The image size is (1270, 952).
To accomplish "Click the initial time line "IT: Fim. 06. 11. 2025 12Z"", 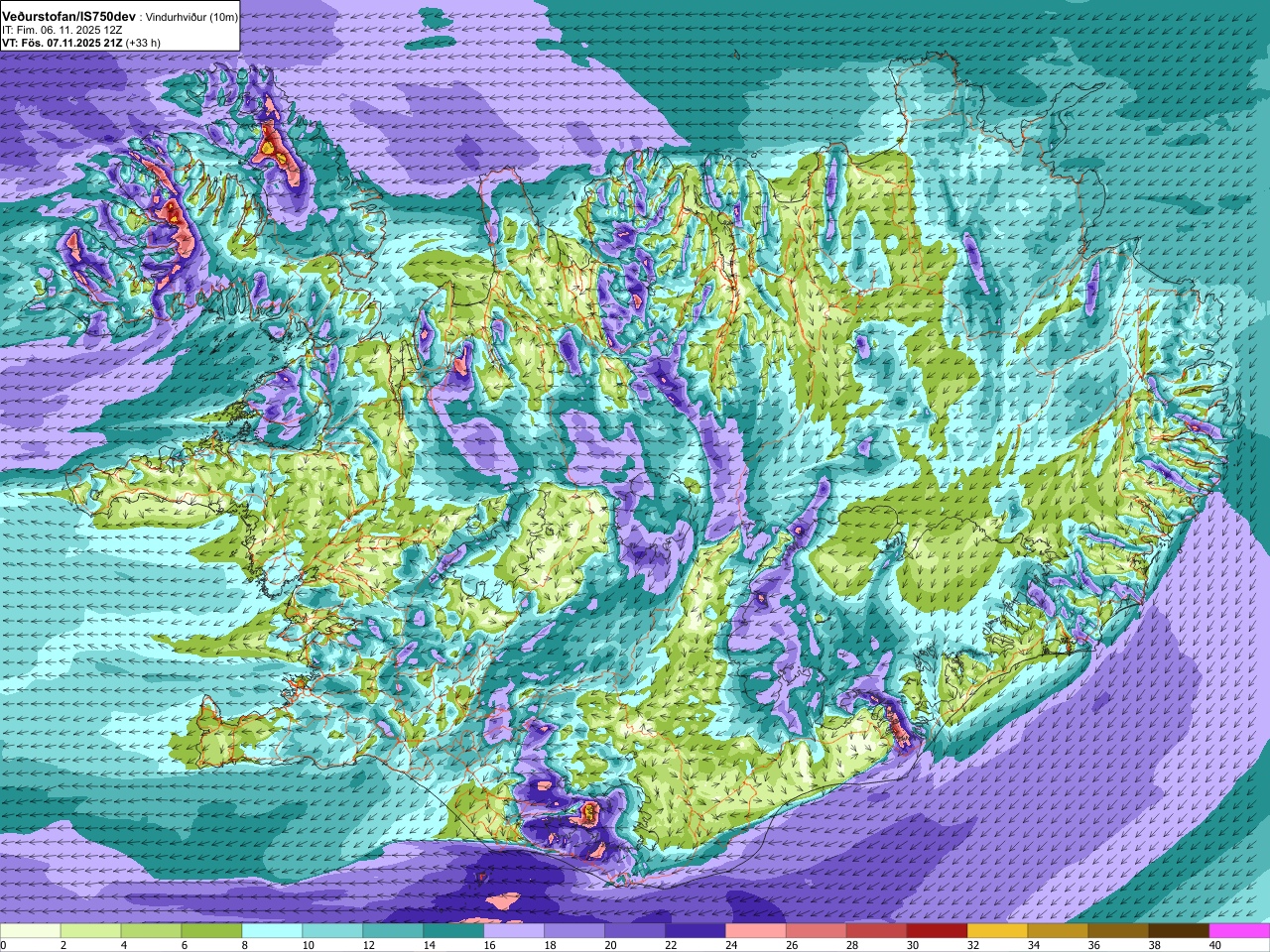I will coord(62,31).
